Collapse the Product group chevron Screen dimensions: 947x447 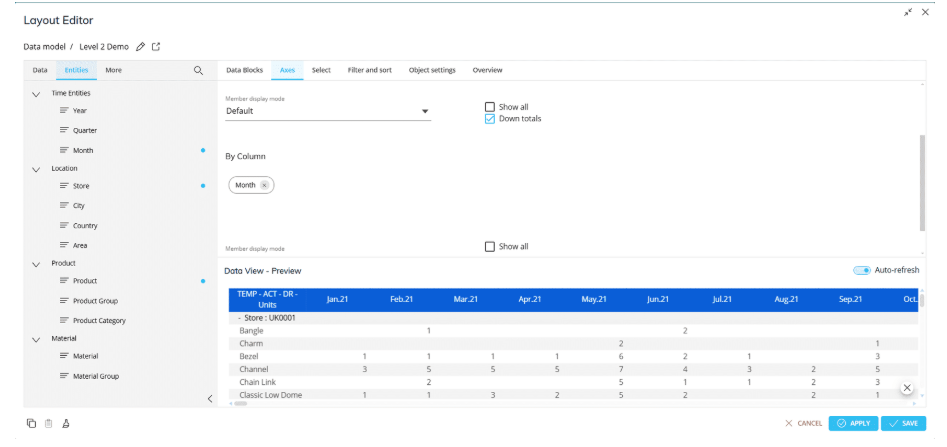(36, 264)
